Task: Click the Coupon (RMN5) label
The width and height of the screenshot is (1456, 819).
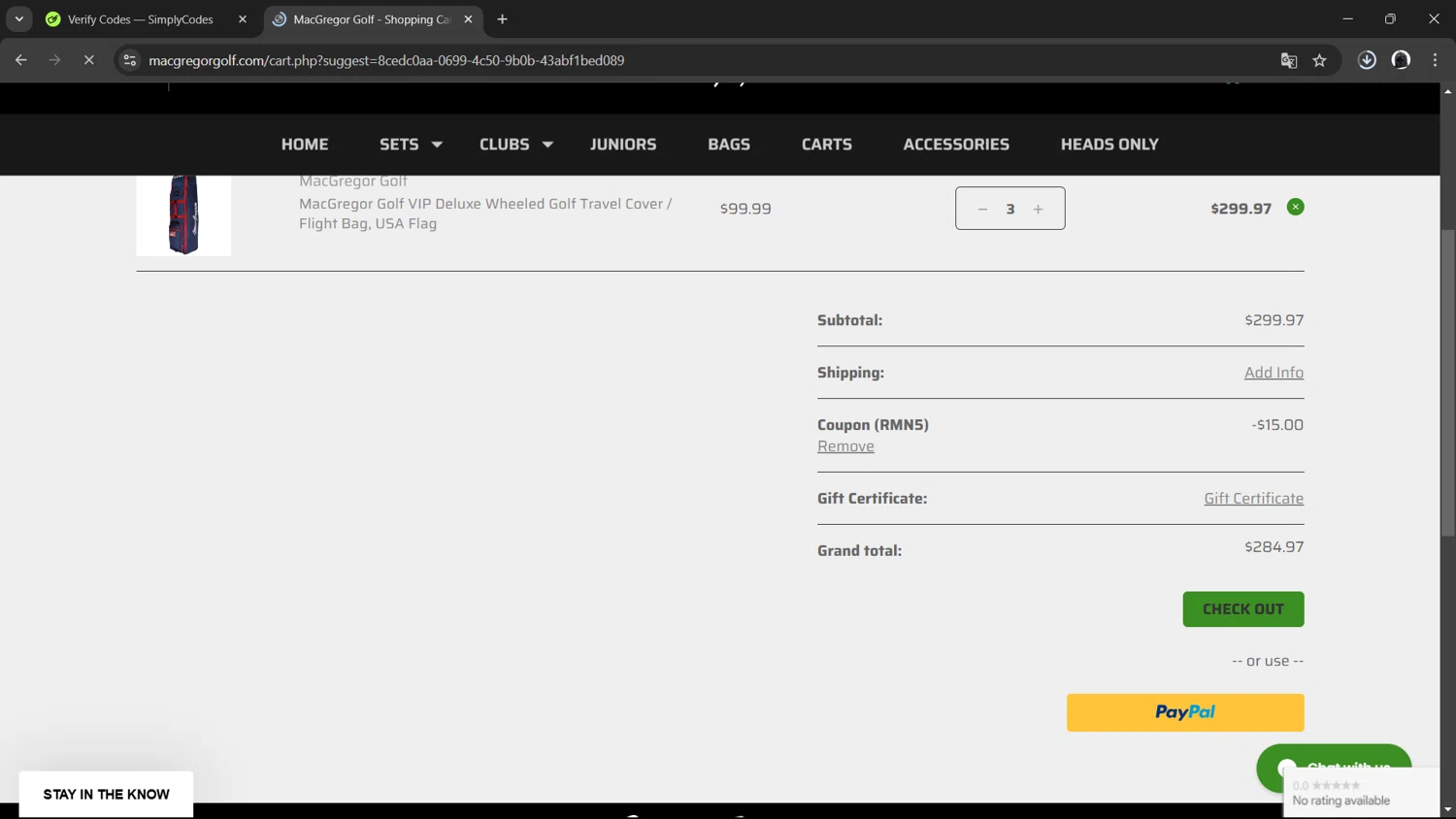Action: [x=873, y=425]
